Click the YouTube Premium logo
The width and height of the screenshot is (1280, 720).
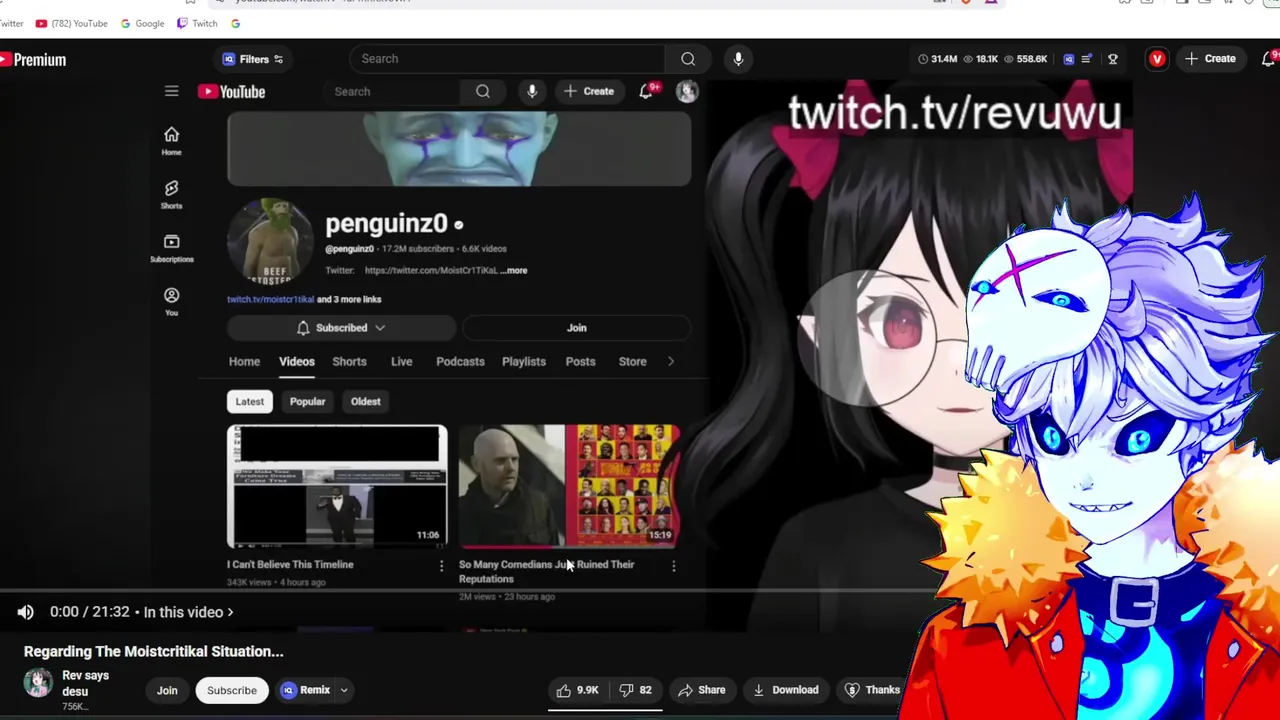(33, 60)
